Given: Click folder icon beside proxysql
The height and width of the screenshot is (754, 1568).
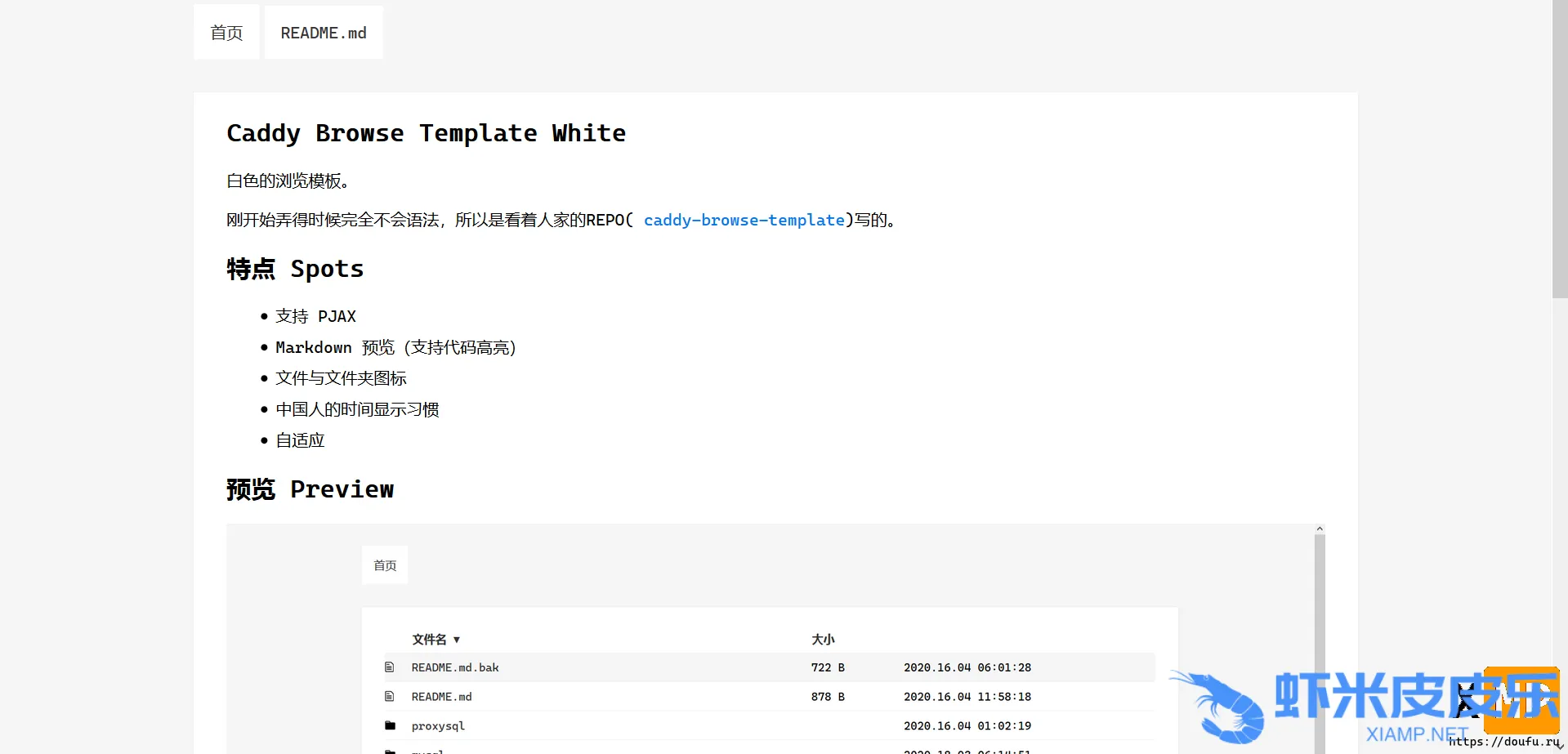Looking at the screenshot, I should 390,725.
